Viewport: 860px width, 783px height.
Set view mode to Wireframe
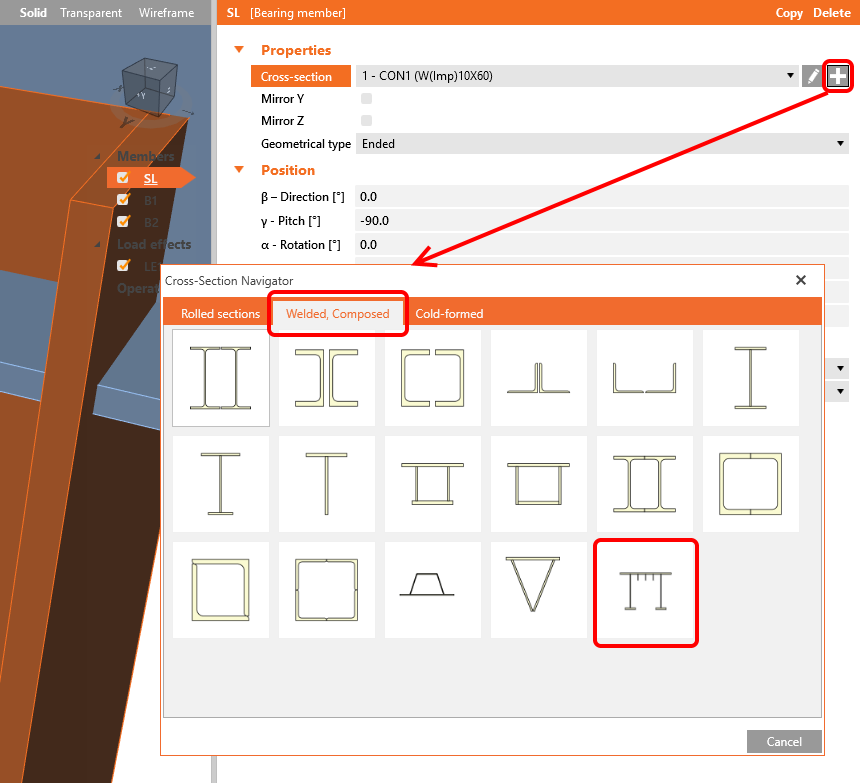point(166,13)
